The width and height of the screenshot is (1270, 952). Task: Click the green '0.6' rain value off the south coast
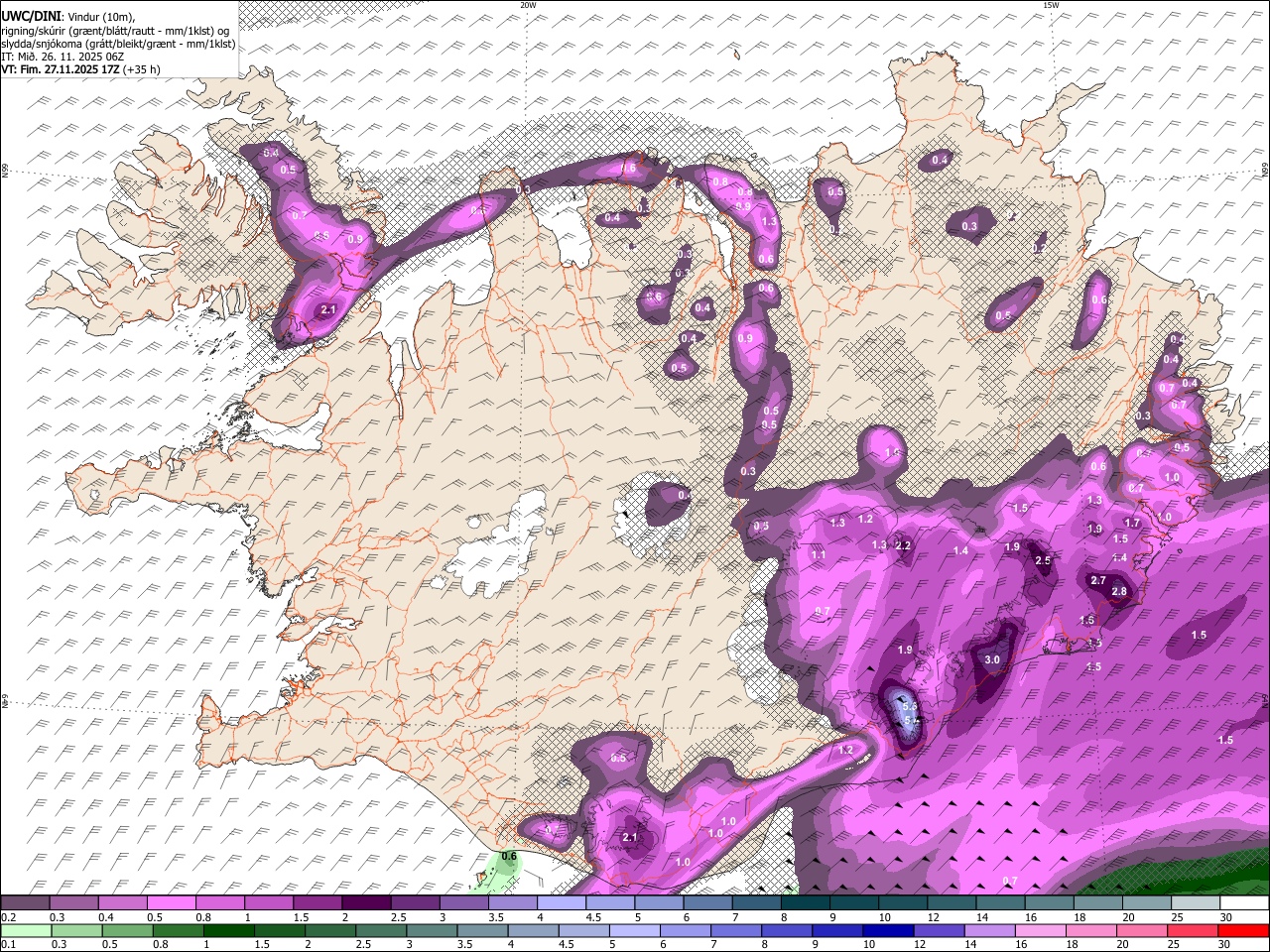[x=509, y=856]
